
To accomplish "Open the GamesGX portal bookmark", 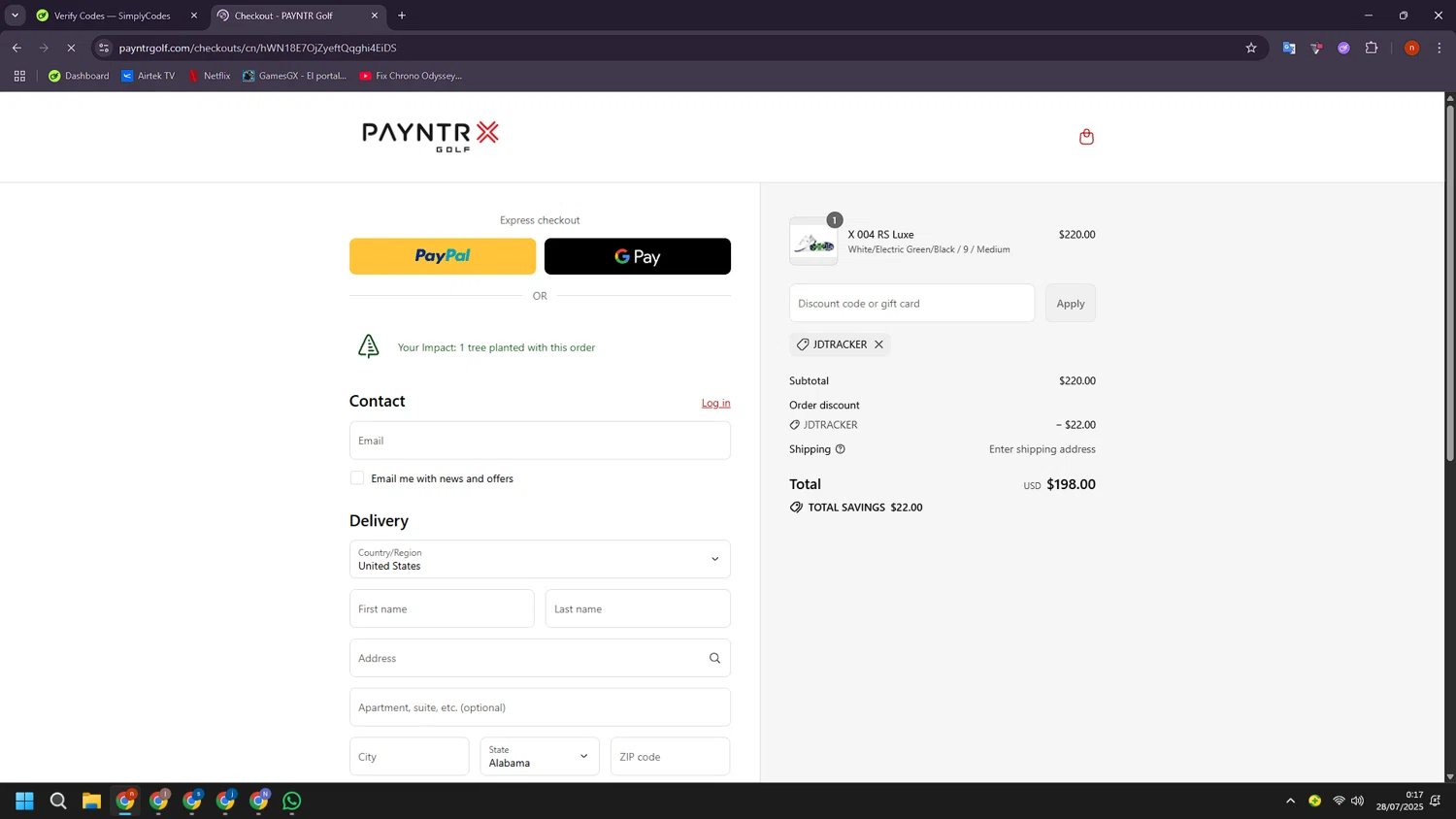I will point(294,76).
